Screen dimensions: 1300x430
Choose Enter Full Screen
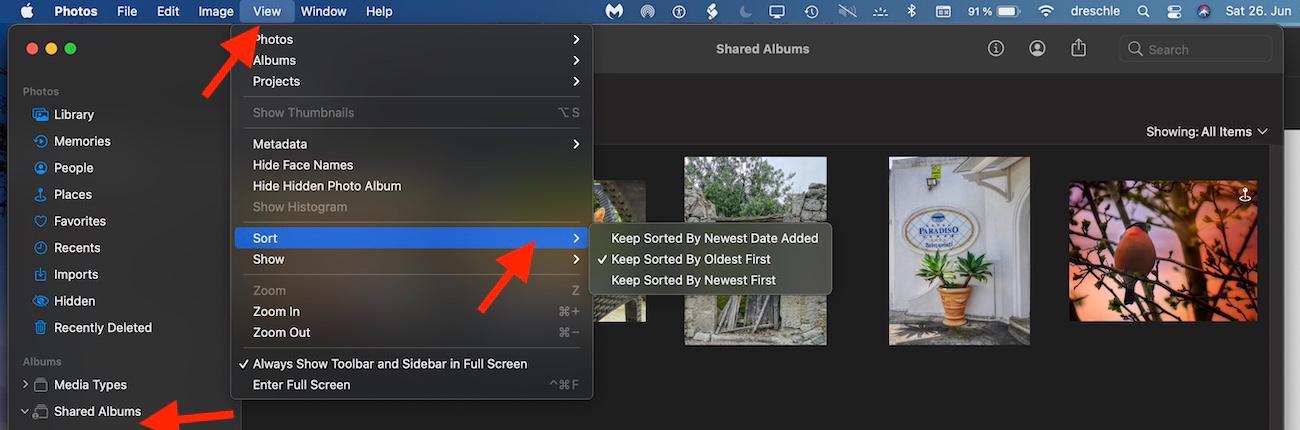coord(411,385)
